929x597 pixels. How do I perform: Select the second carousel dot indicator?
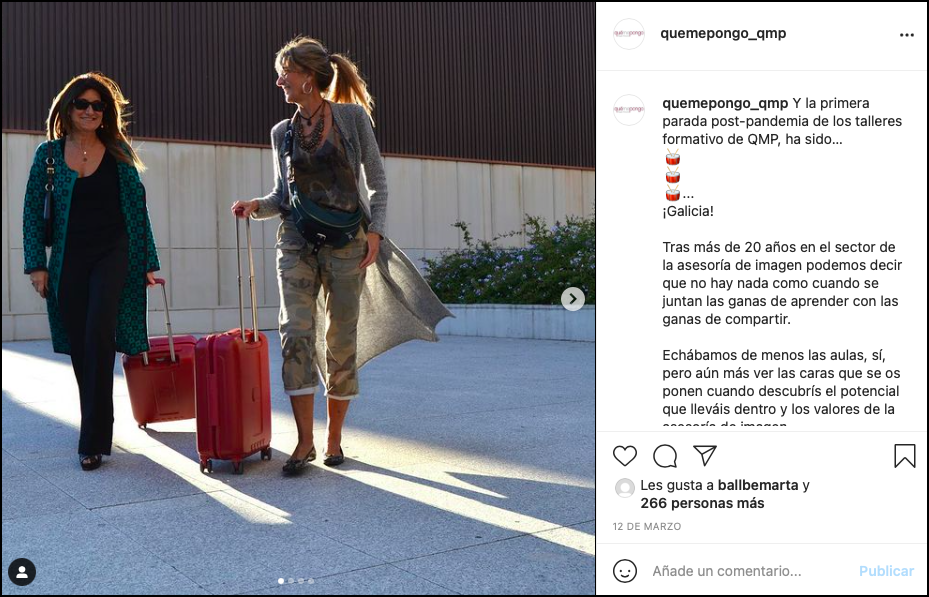click(291, 581)
